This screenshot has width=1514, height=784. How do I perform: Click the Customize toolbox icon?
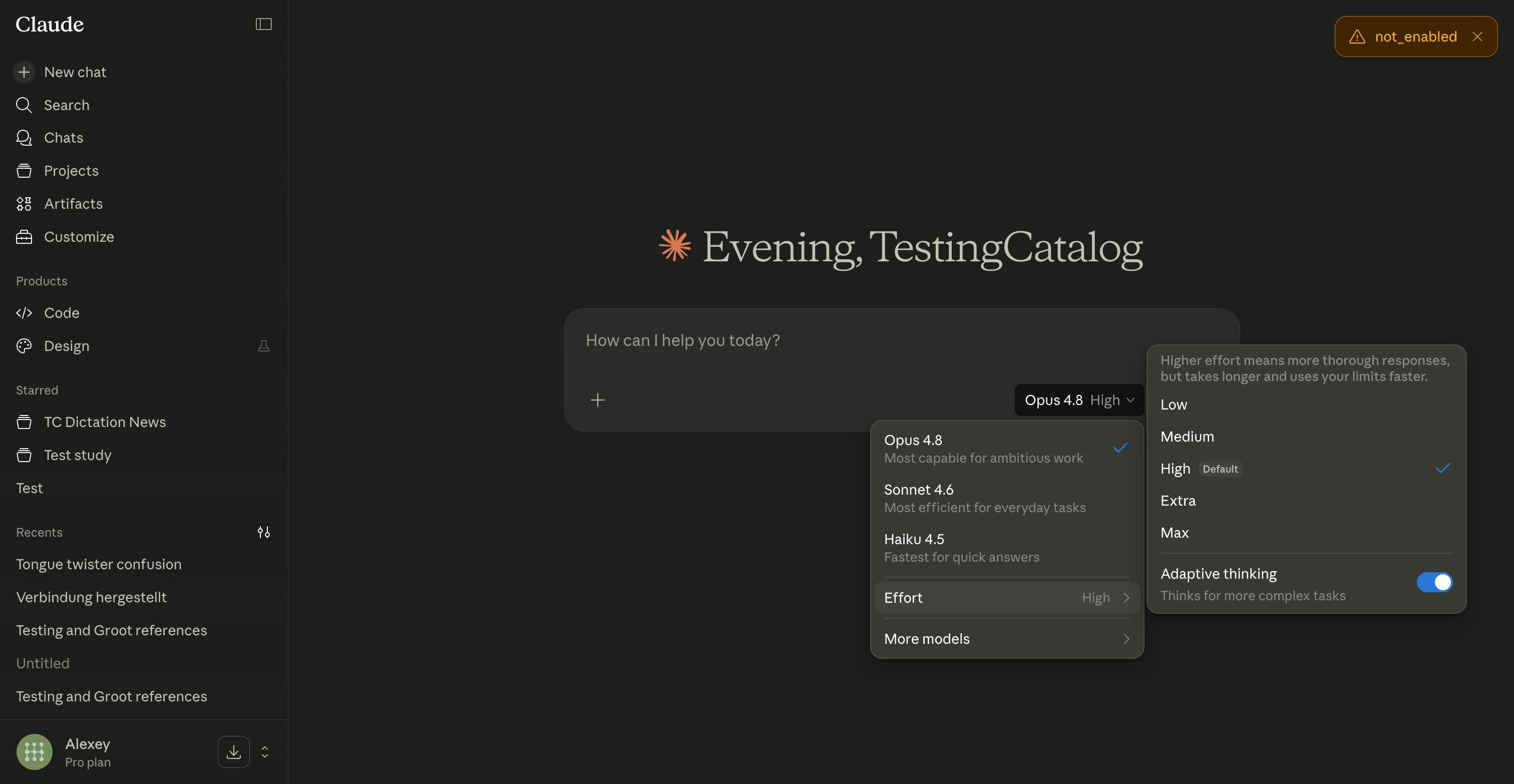coord(24,236)
